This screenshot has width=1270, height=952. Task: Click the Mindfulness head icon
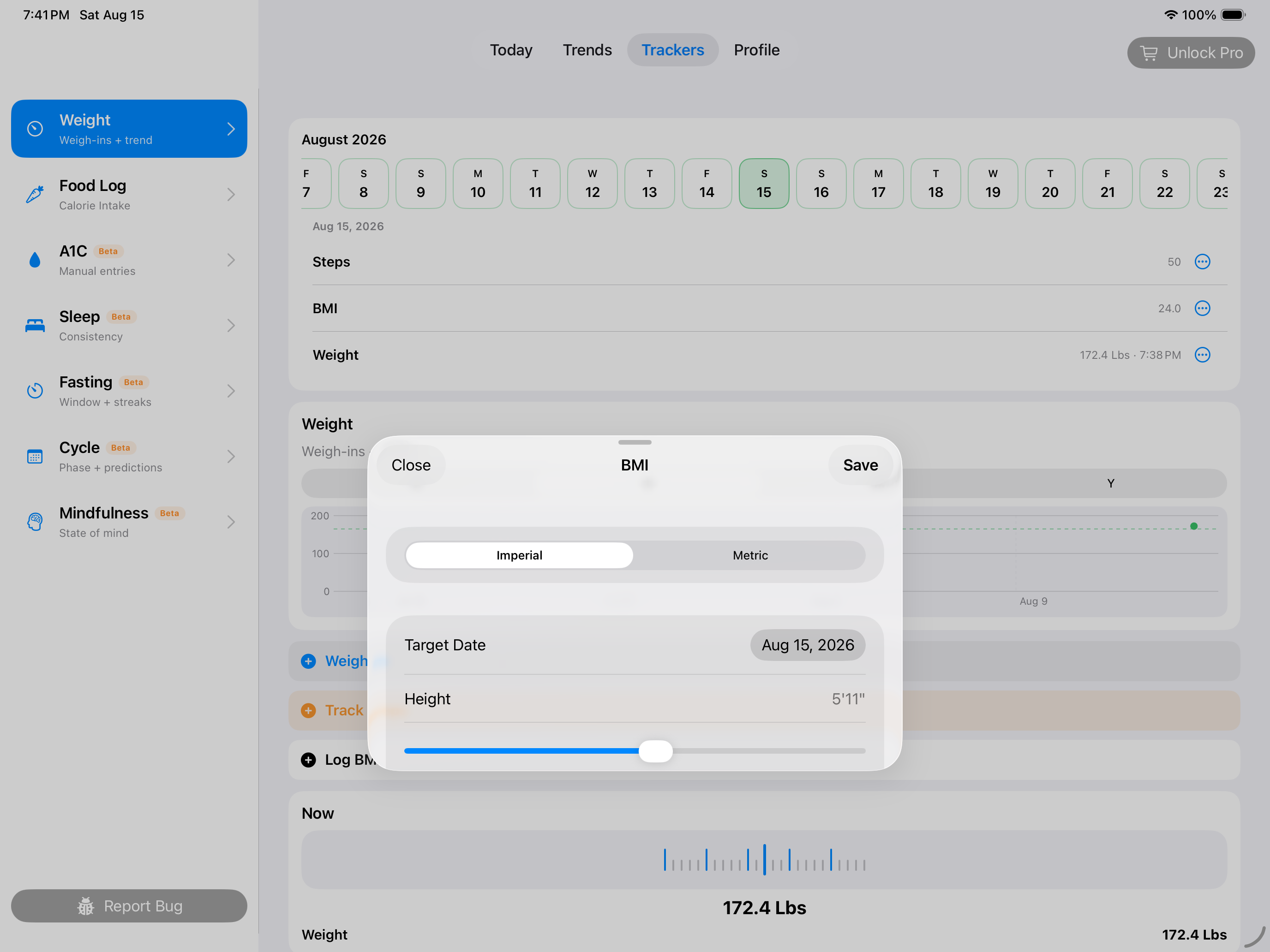tap(35, 522)
